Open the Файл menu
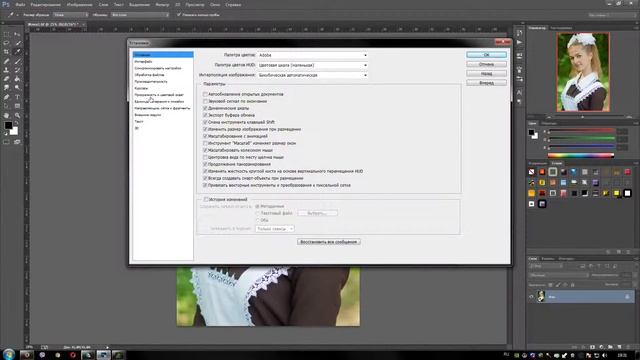 pyautogui.click(x=20, y=5)
